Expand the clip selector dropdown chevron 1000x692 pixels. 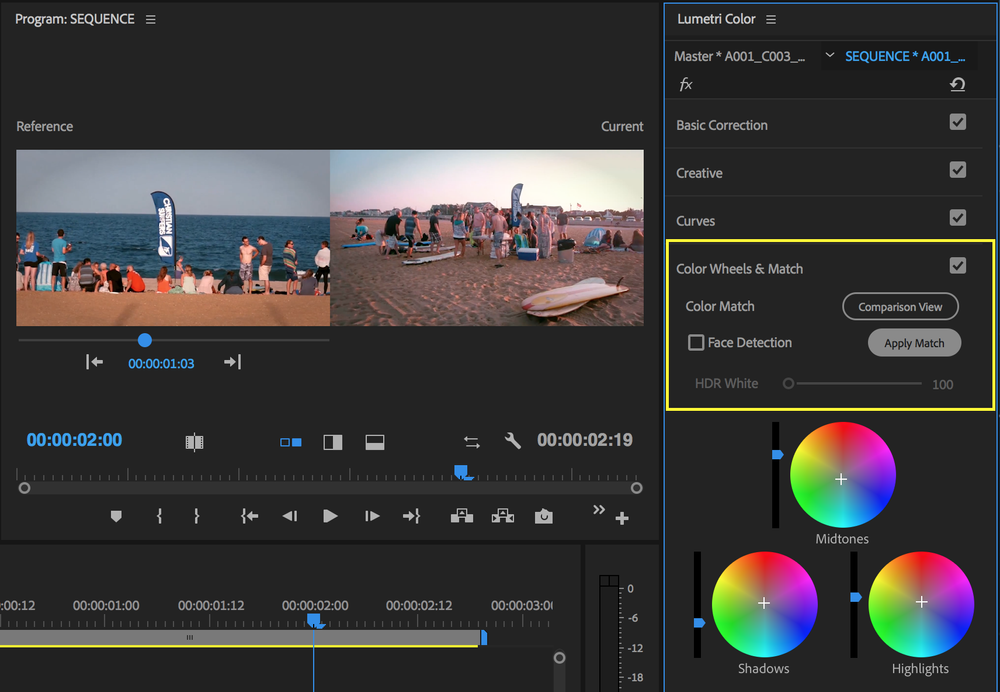coord(830,56)
